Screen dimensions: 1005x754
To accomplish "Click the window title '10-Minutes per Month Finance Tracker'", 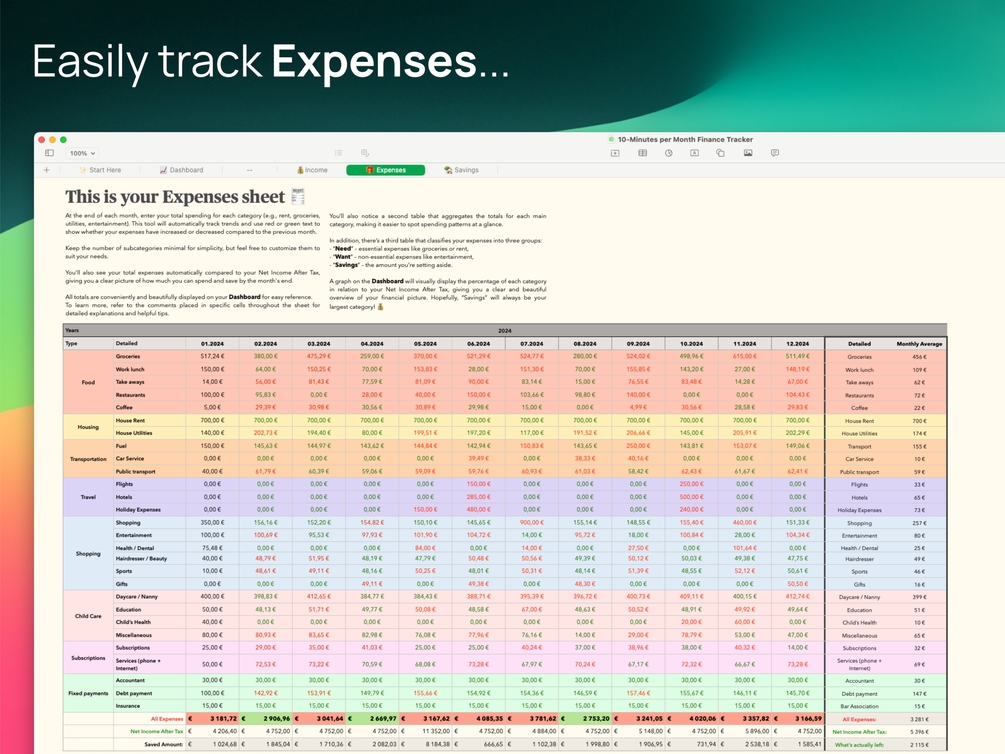I will click(685, 139).
